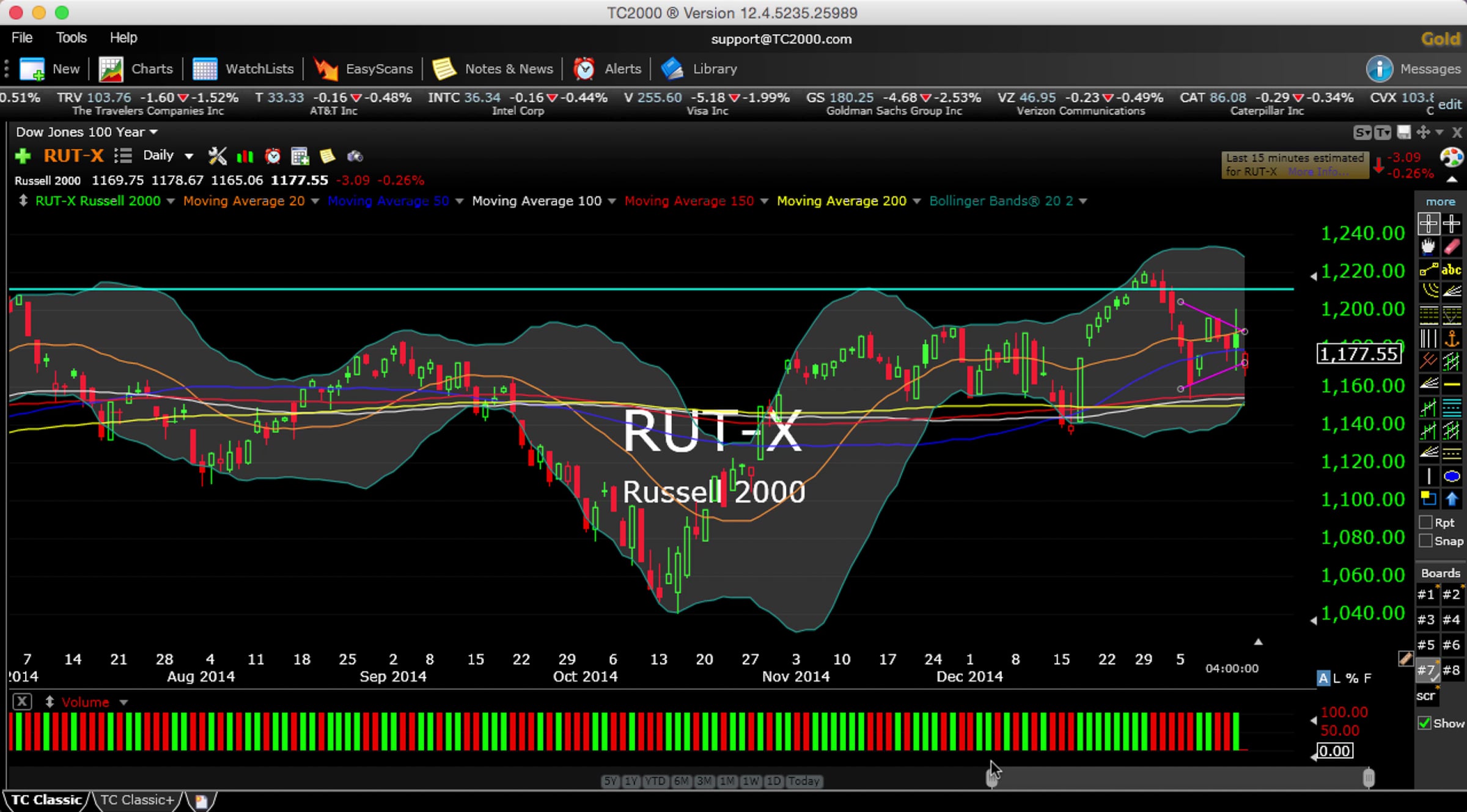The image size is (1467, 812).
Task: Click the left handle of the time range slider
Action: (x=991, y=778)
